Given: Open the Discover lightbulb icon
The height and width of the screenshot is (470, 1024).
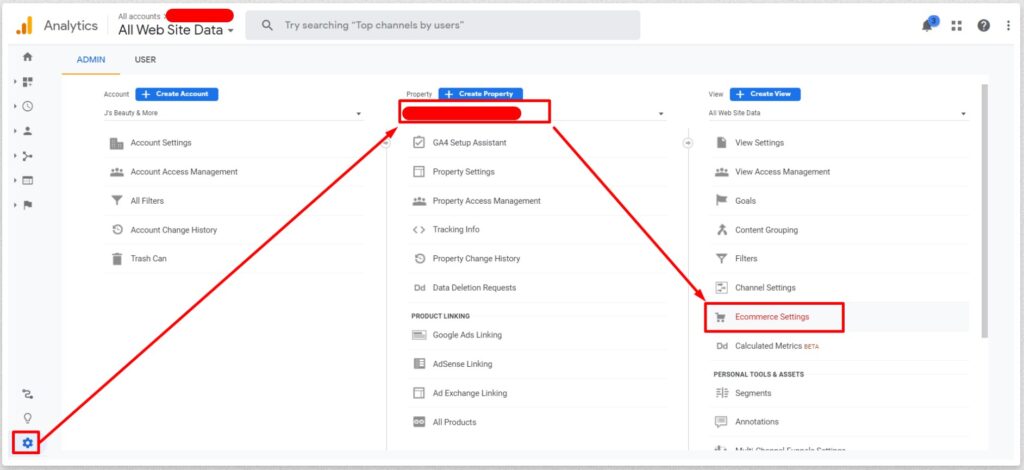Looking at the screenshot, I should click(27, 418).
